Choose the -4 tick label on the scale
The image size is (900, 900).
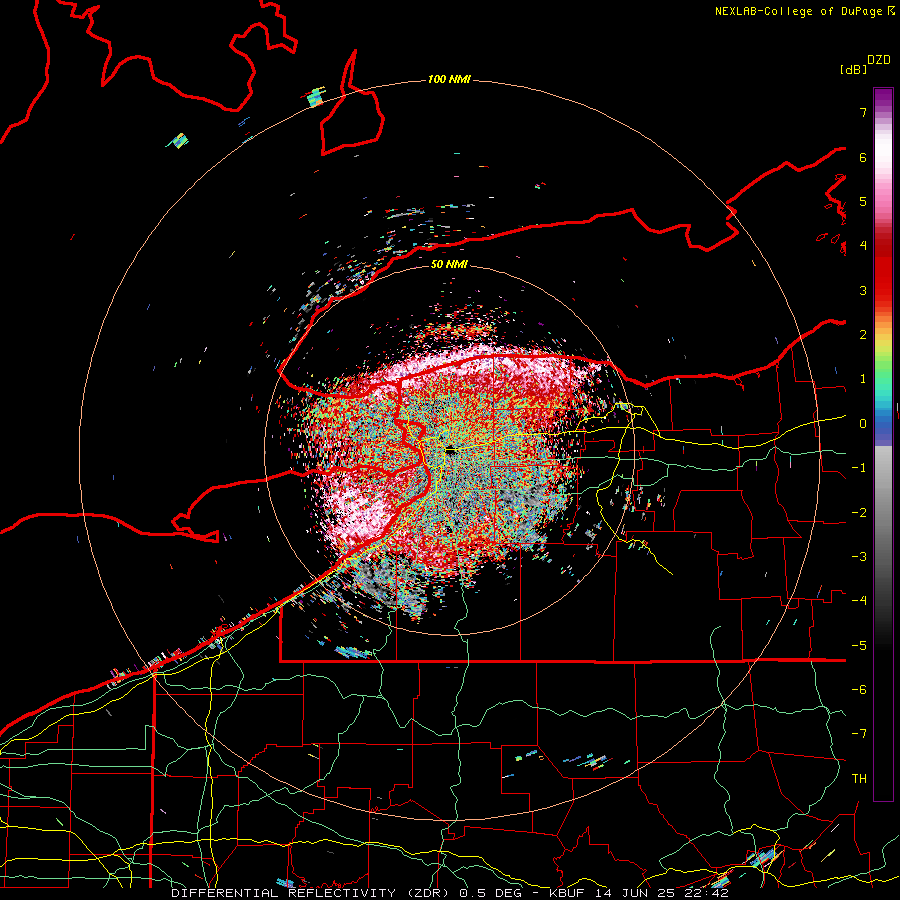(x=859, y=601)
